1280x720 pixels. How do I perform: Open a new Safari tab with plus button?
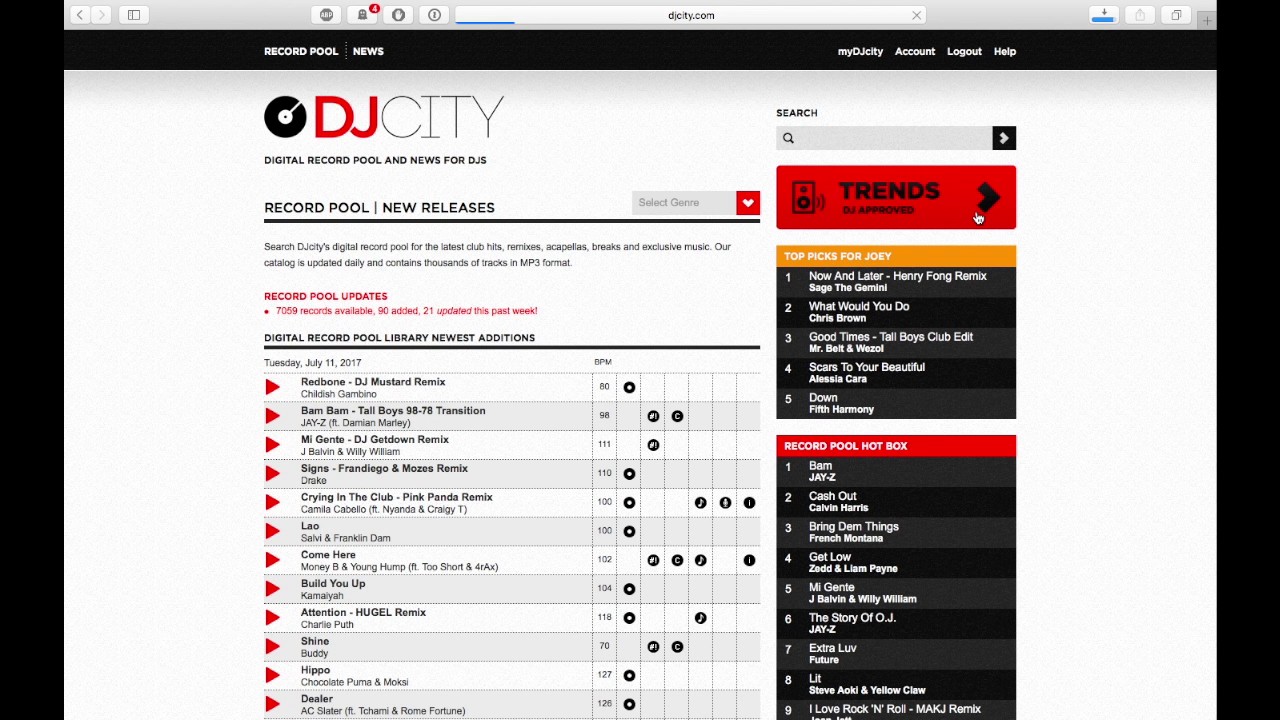point(1207,20)
